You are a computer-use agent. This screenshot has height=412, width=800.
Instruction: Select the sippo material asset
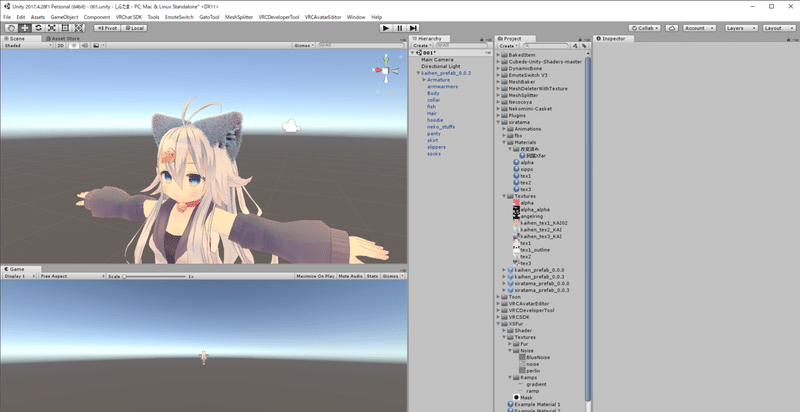point(527,169)
